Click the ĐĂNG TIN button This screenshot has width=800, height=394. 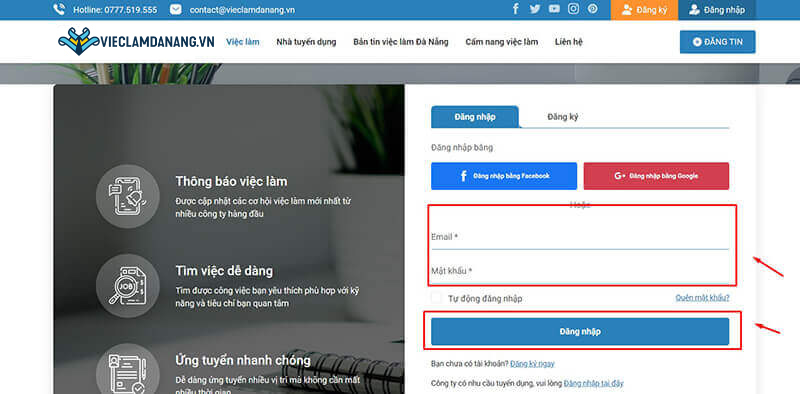pyautogui.click(x=717, y=42)
